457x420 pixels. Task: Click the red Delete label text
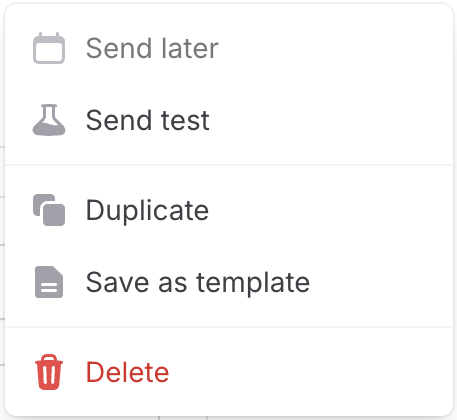pos(127,372)
